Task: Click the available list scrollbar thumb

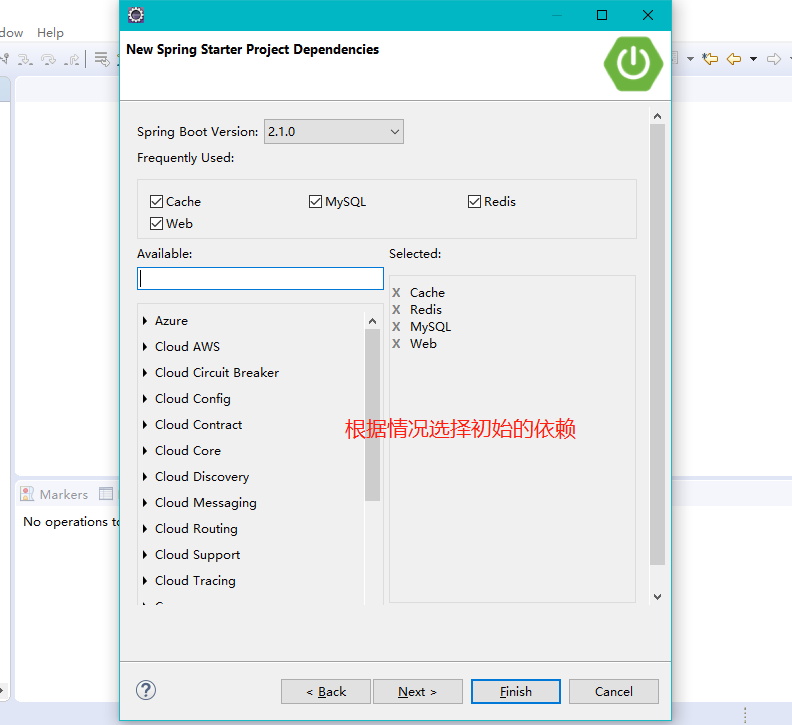Action: click(x=372, y=415)
